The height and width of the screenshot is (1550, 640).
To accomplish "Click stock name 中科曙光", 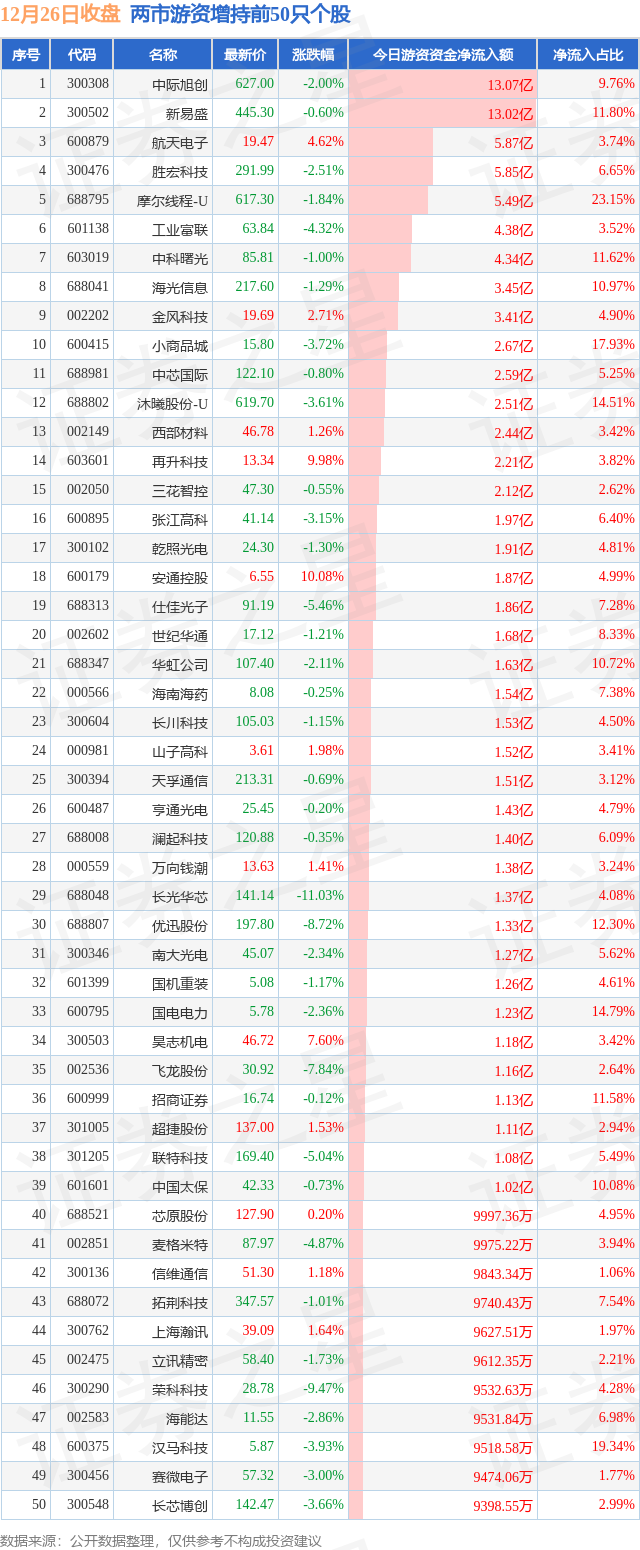I will 180,258.
